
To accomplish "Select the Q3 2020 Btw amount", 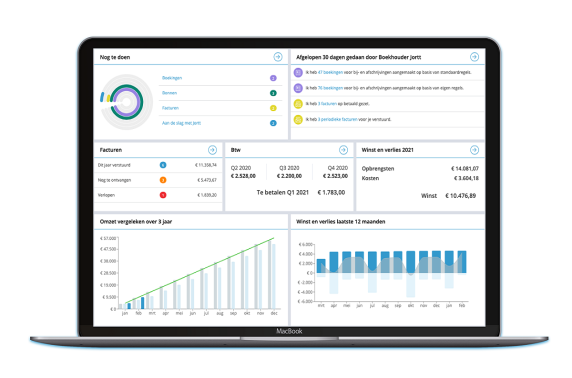I will tap(289, 176).
